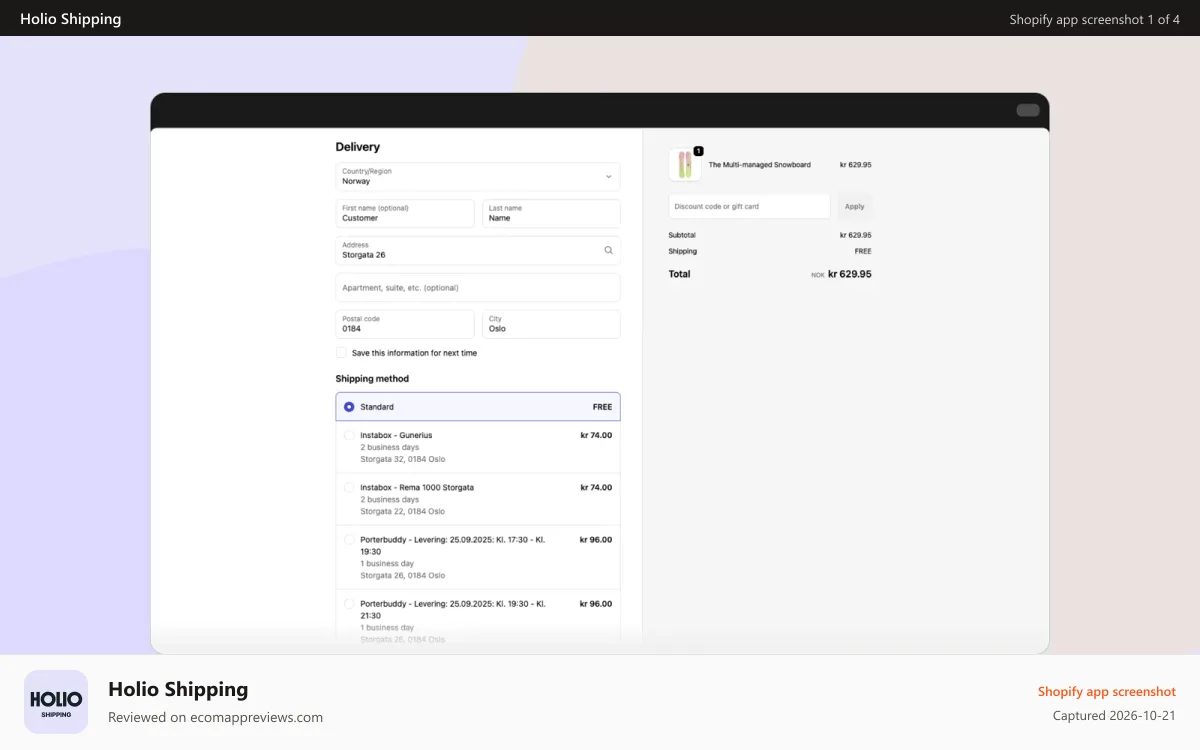
Task: Click 'Storgata 22, 0184 Oslo' address text
Action: tap(403, 511)
